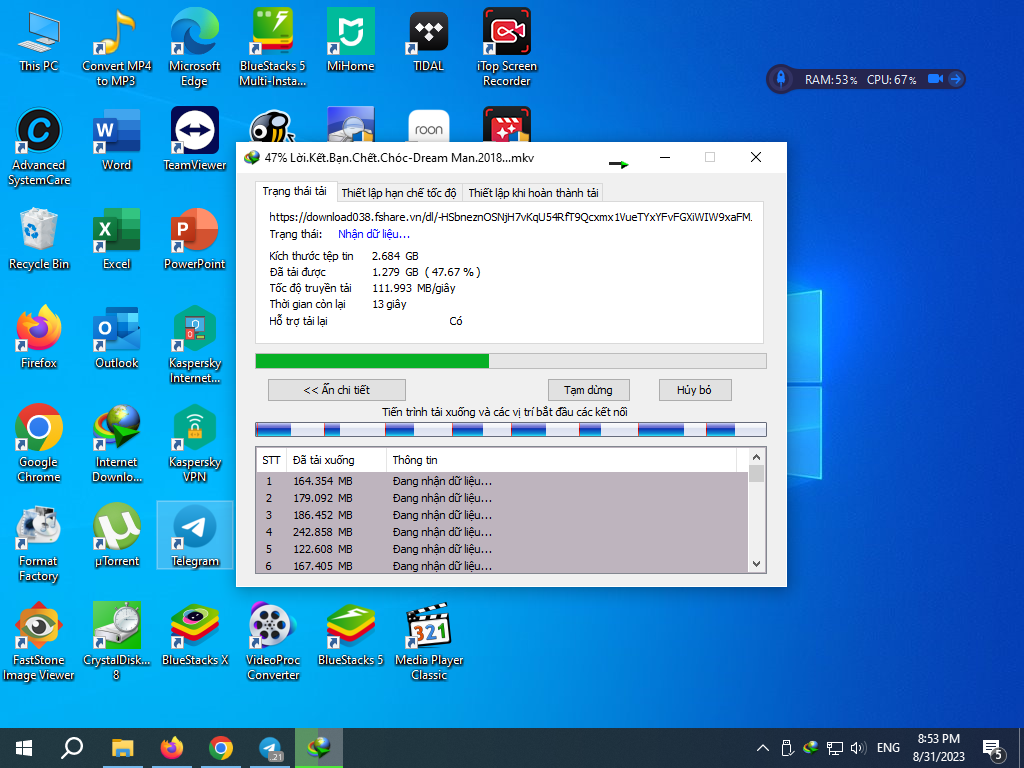Open taskbar Search magnifier
The width and height of the screenshot is (1024, 768).
(72, 748)
